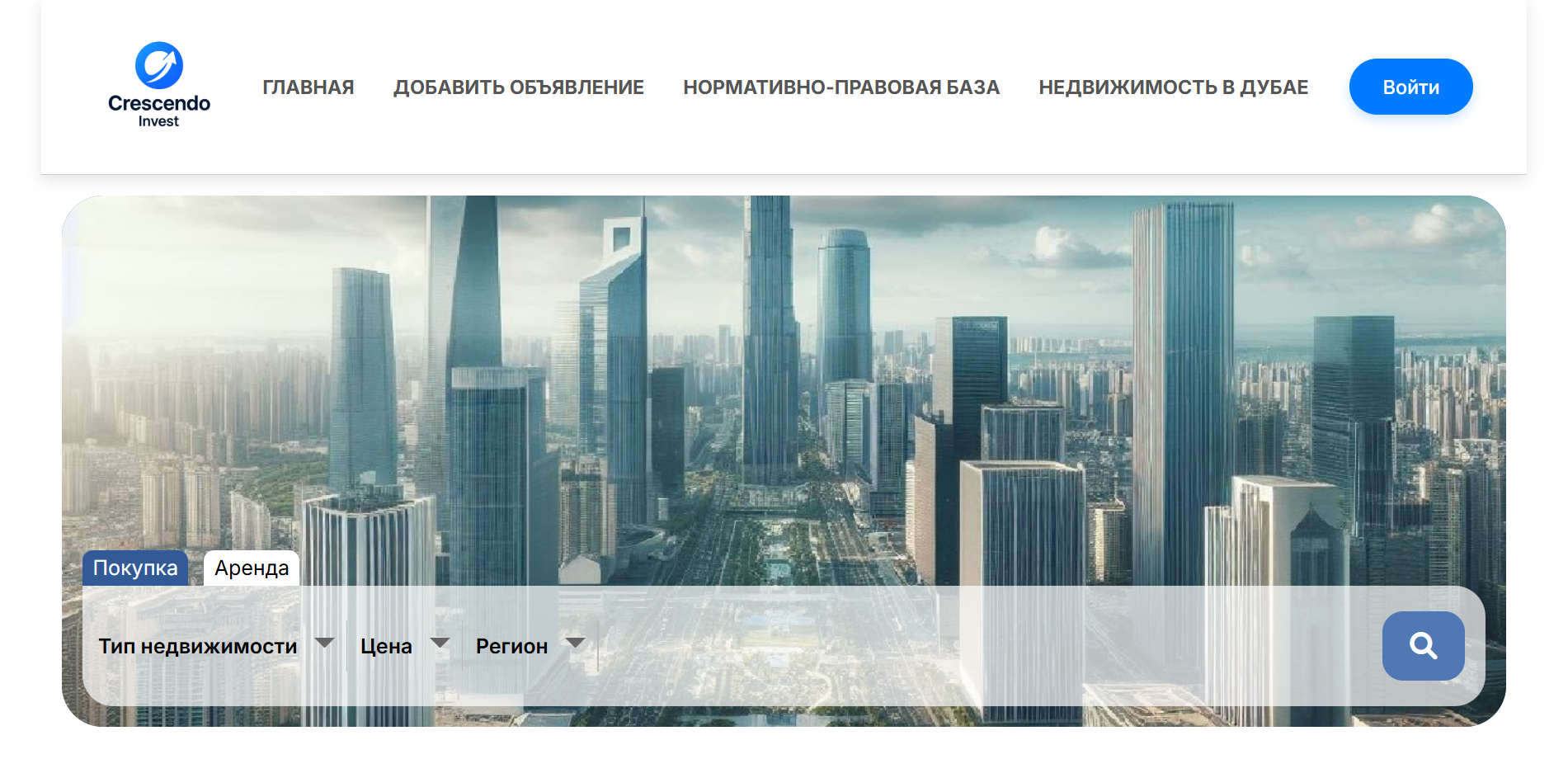Click the arrow next to Тип недвижимости
This screenshot has height=759, width=1568.
325,643
